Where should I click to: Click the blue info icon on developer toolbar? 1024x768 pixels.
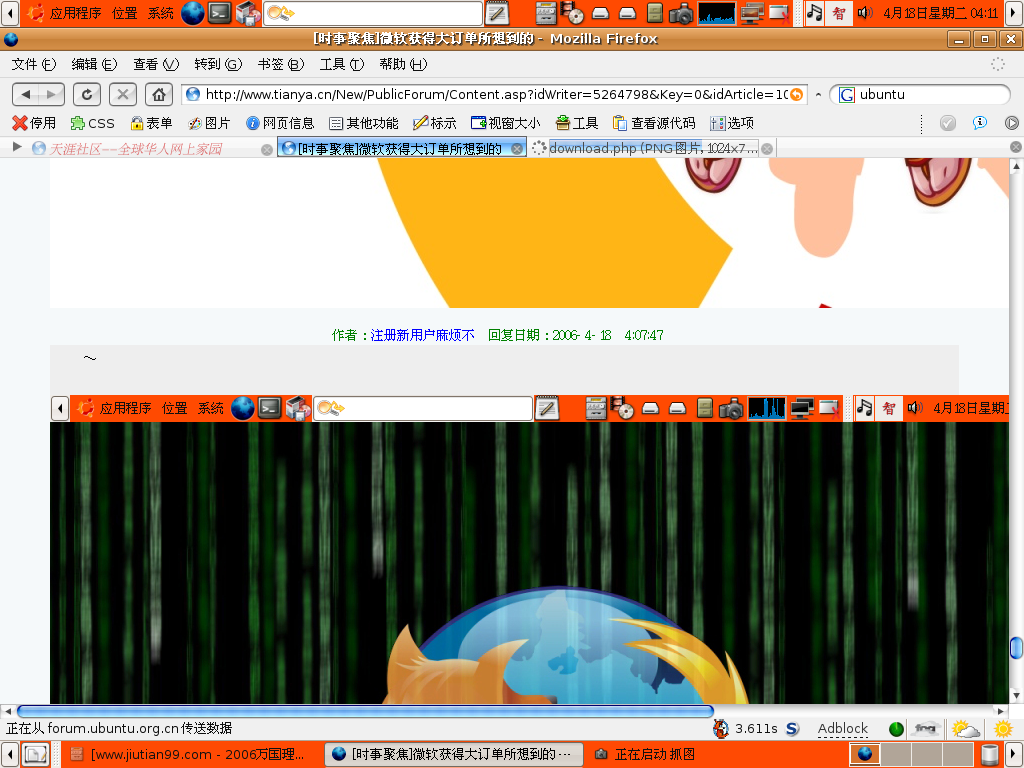click(x=980, y=123)
